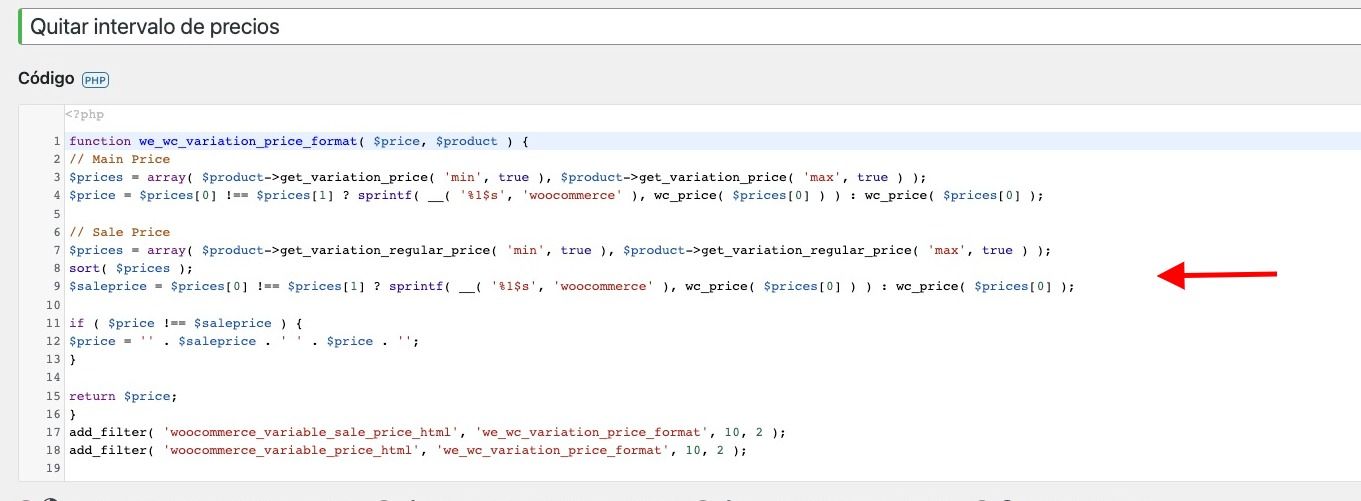Click the function we_wc_variation_price_format declaration line

pos(298,141)
